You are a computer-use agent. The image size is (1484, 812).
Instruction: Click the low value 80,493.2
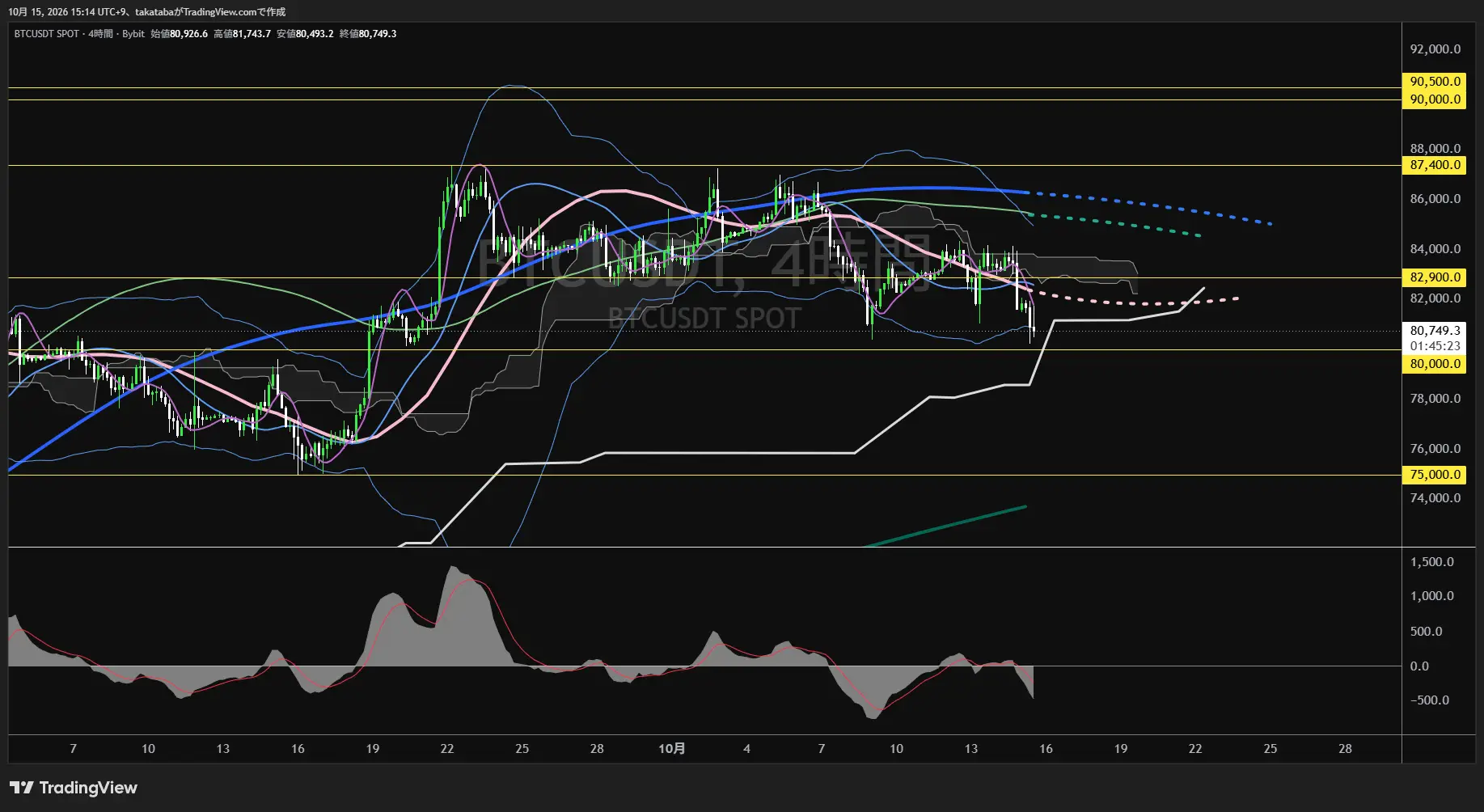point(315,34)
